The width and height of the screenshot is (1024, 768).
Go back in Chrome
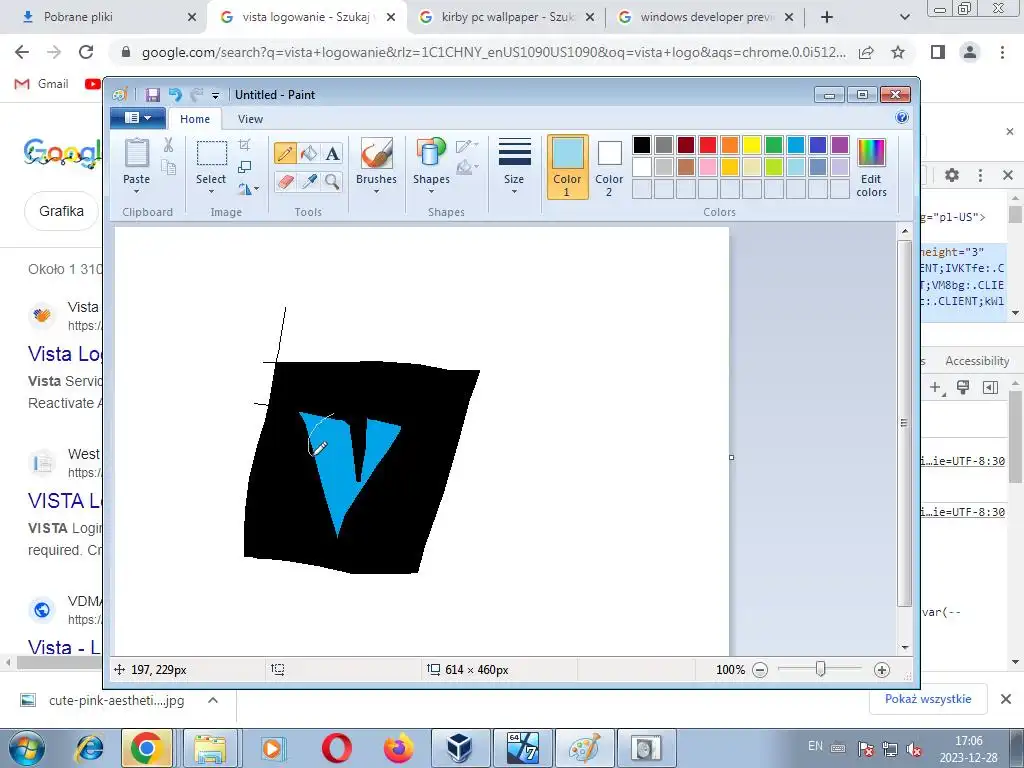(x=22, y=52)
